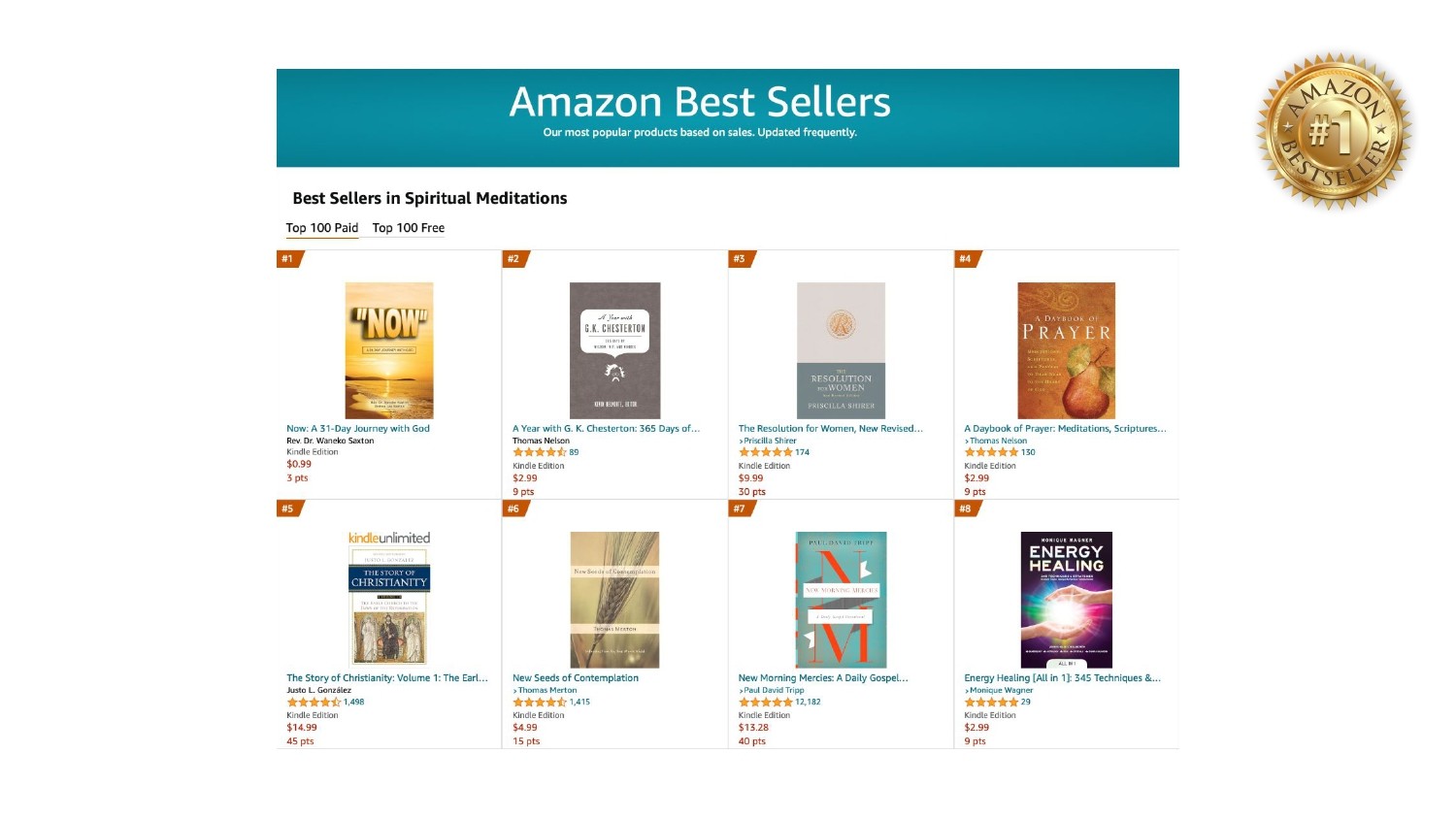
Task: Open the Priscilla Shirer author link
Action: [770, 441]
